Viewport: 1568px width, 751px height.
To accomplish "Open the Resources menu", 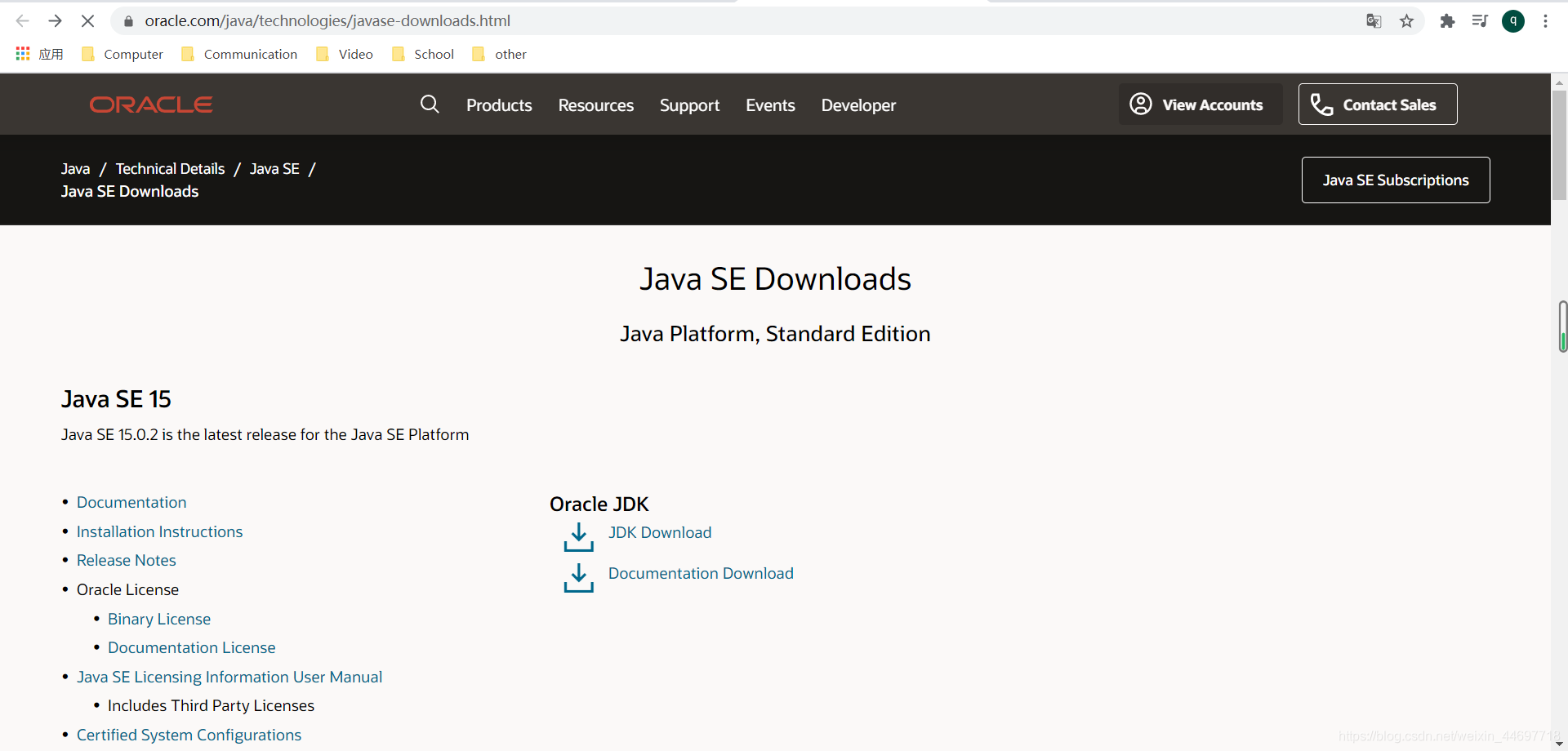I will click(596, 105).
